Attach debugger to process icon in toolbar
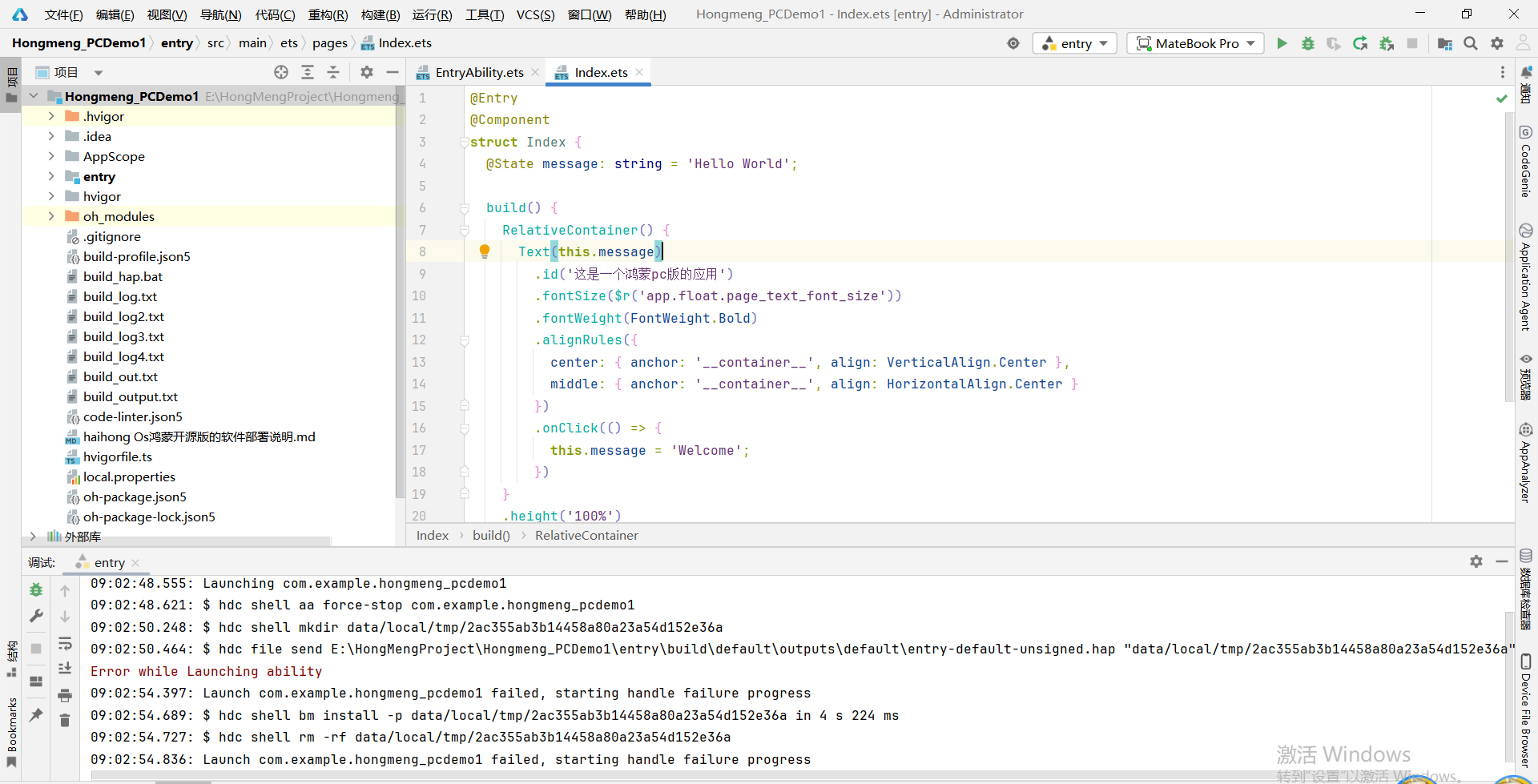1538x784 pixels. coord(1387,43)
